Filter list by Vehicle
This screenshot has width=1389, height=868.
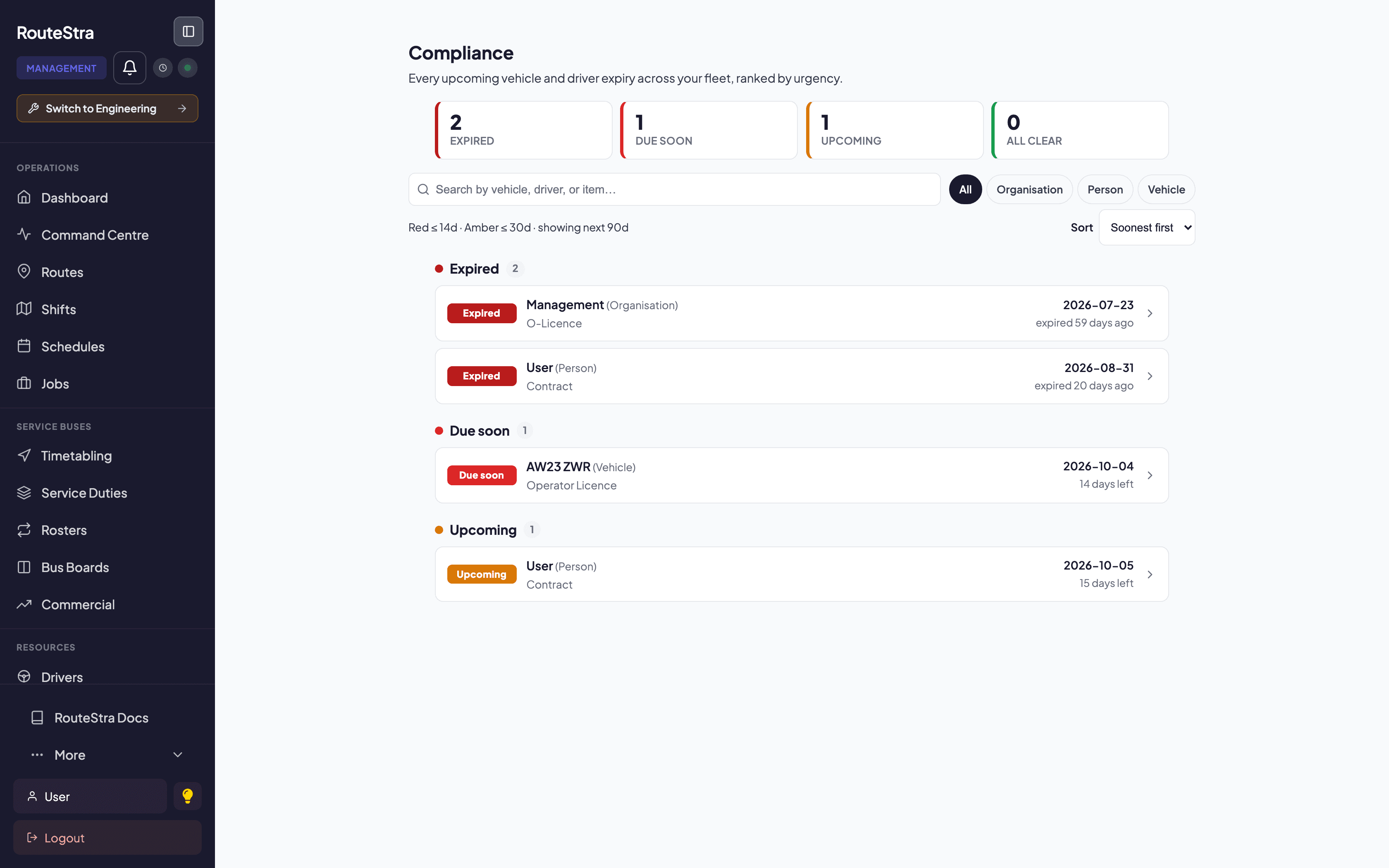coord(1166,189)
